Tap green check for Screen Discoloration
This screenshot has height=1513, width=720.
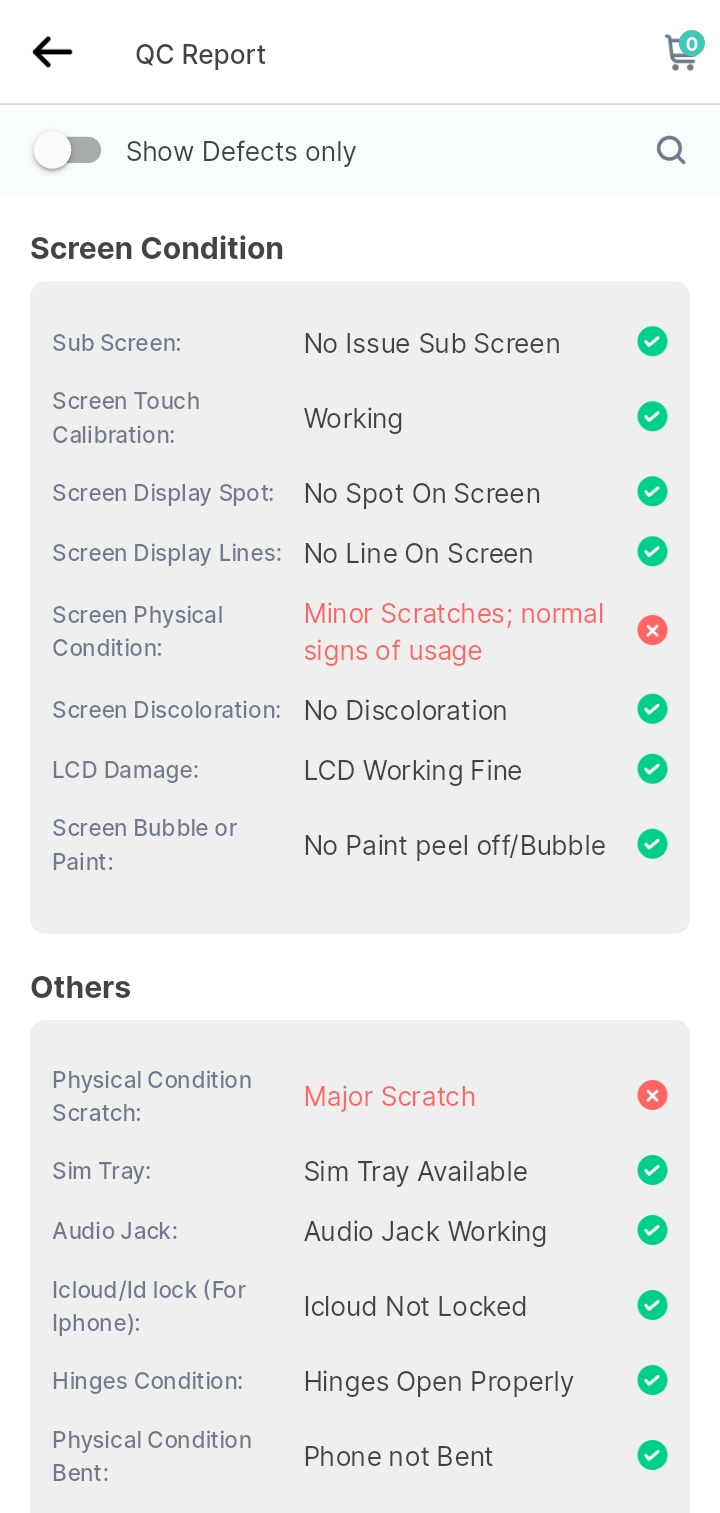pyautogui.click(x=652, y=709)
